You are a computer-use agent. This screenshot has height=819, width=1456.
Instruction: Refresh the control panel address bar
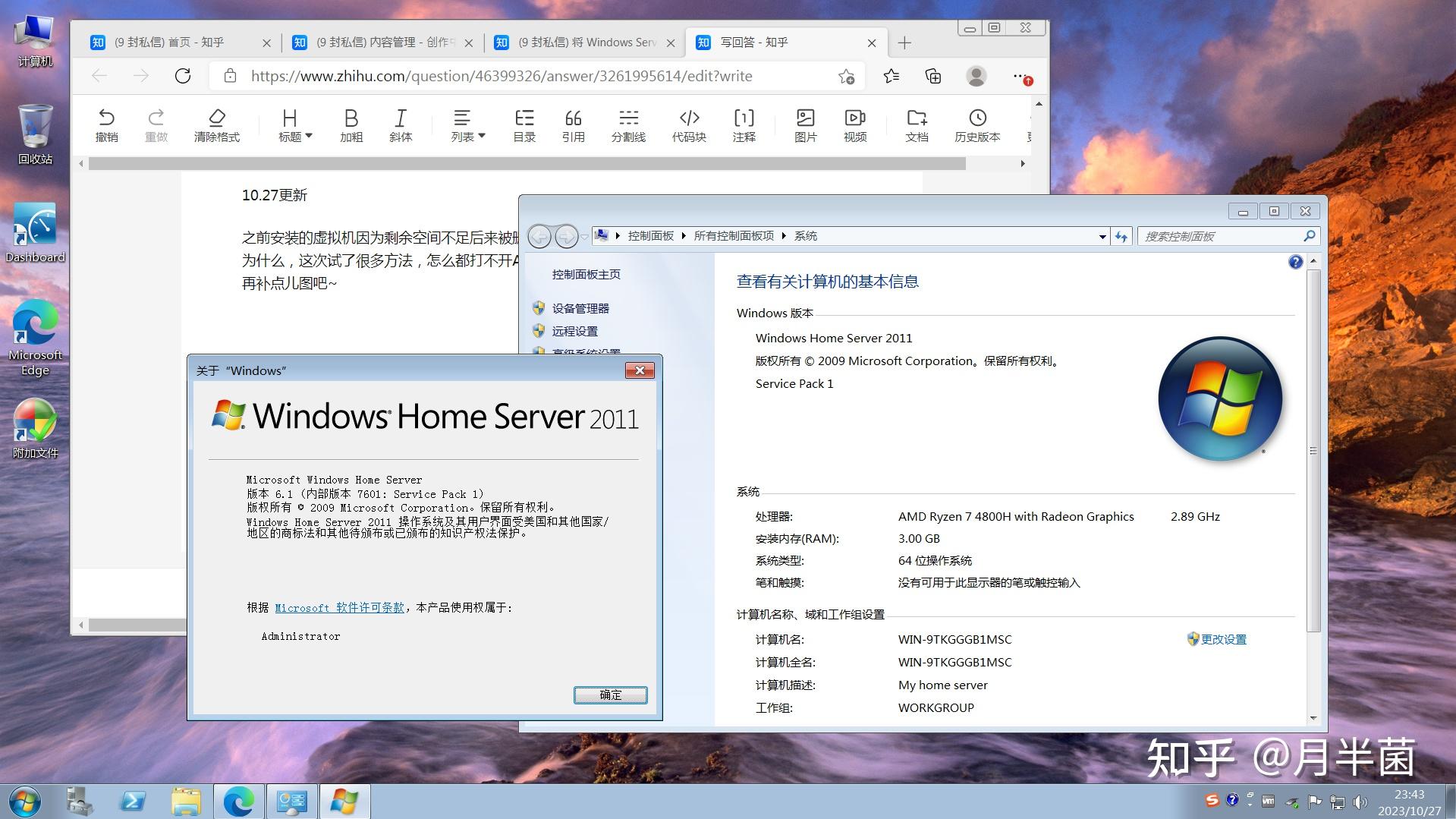(1121, 237)
